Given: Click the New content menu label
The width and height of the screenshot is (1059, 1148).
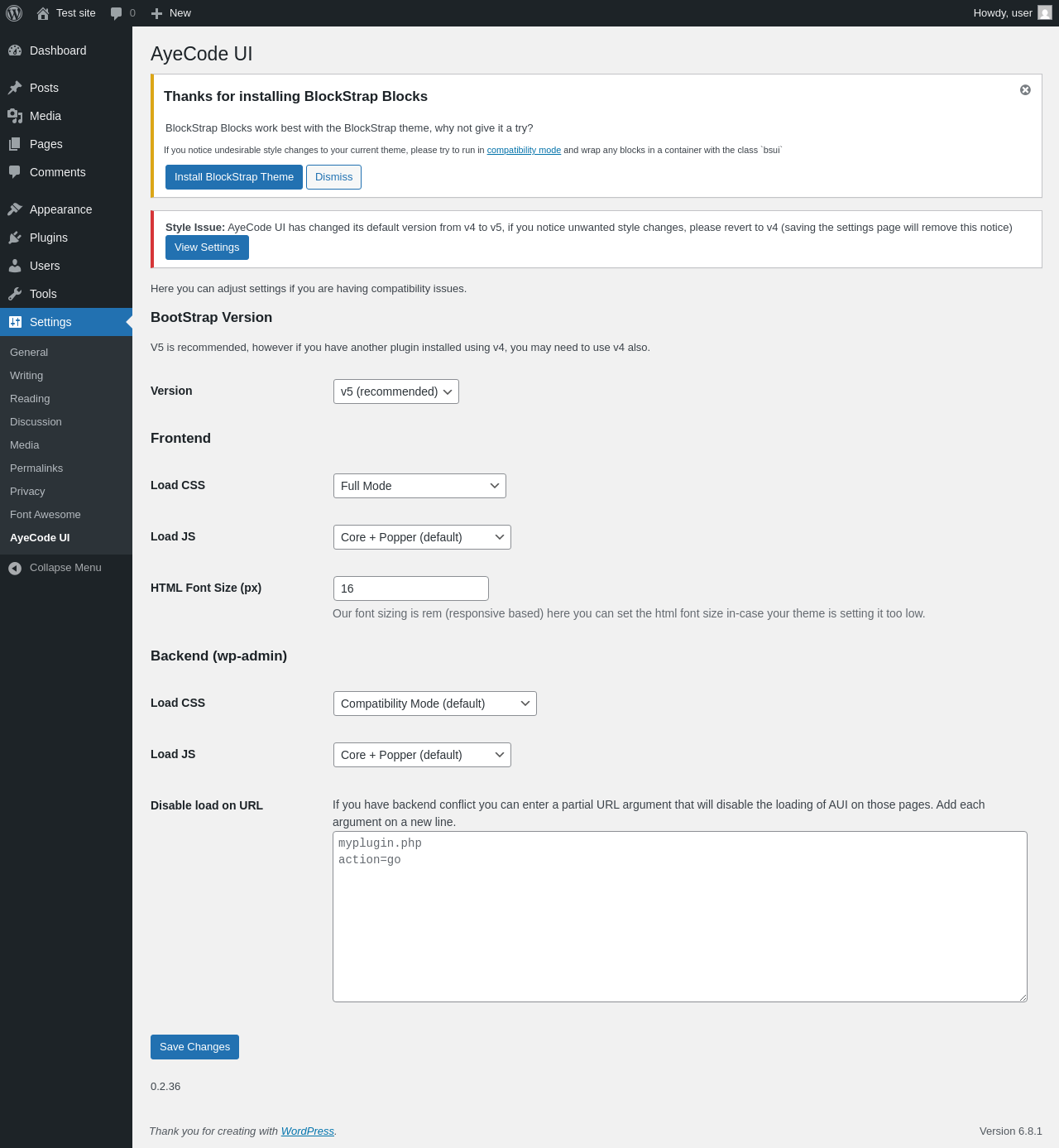Looking at the screenshot, I should [x=180, y=13].
